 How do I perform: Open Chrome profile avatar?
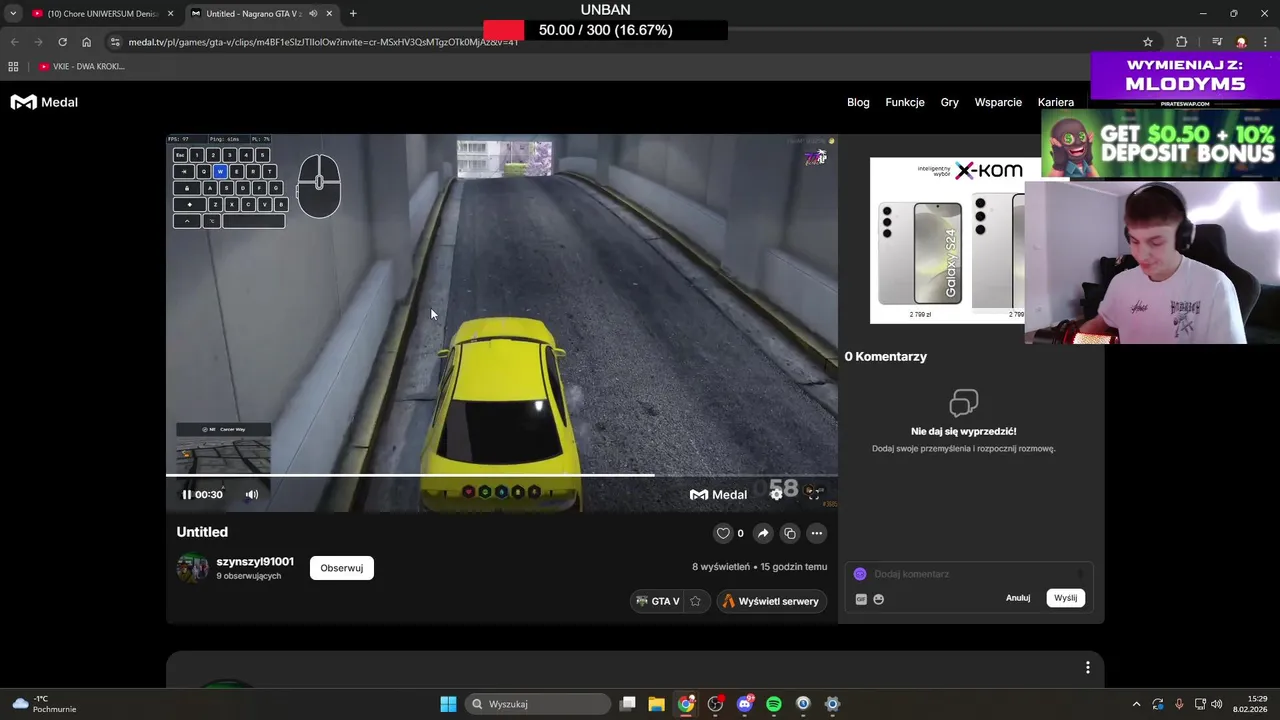click(1241, 42)
